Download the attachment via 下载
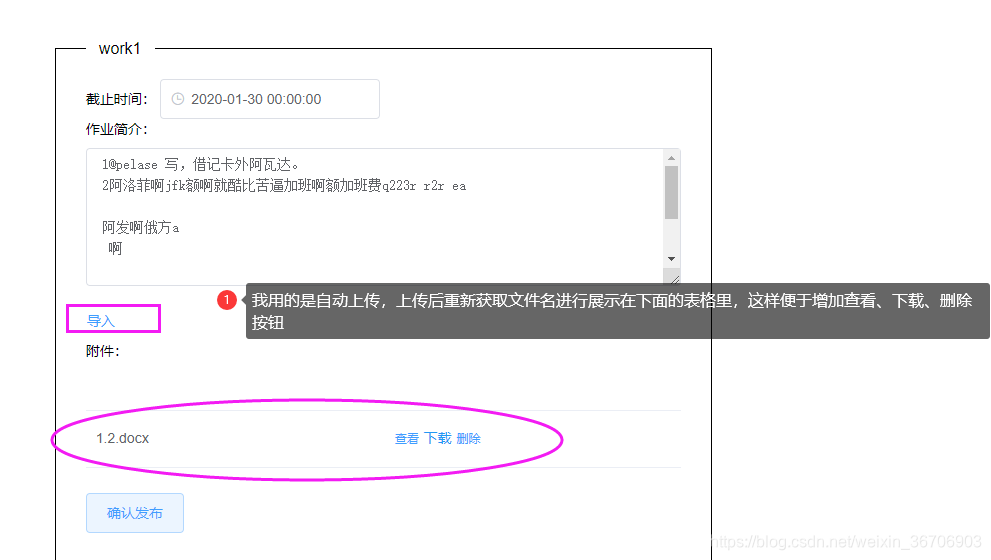Screen dimensions: 991x560 point(437,439)
